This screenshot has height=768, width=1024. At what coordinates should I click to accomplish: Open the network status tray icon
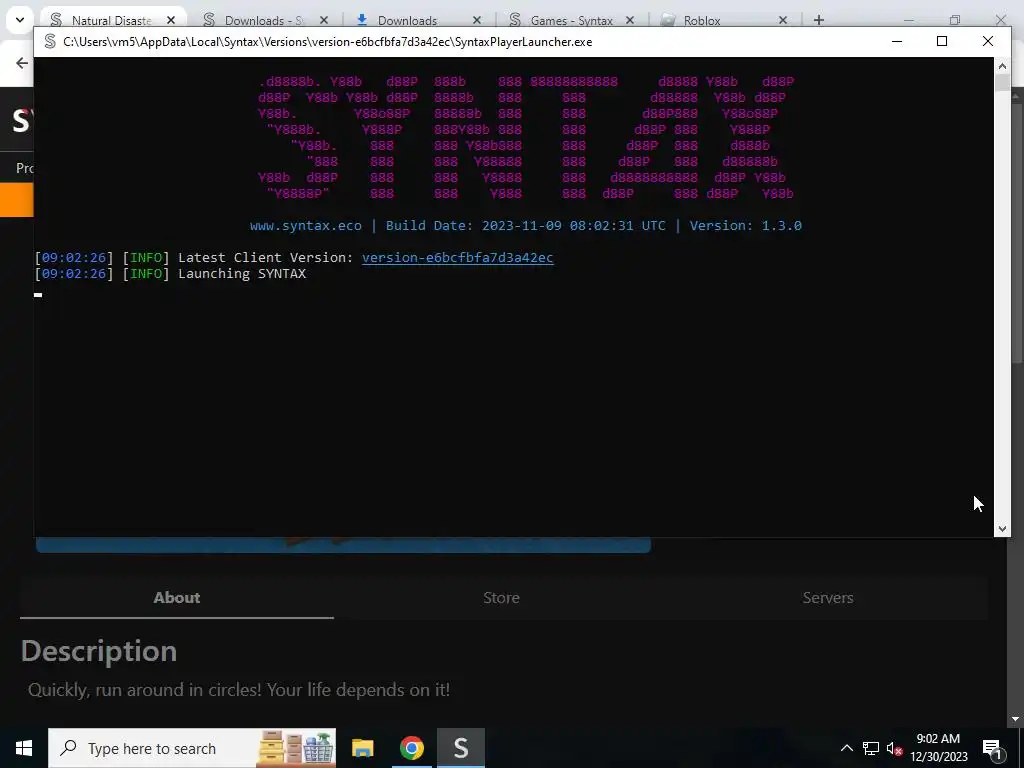click(871, 748)
